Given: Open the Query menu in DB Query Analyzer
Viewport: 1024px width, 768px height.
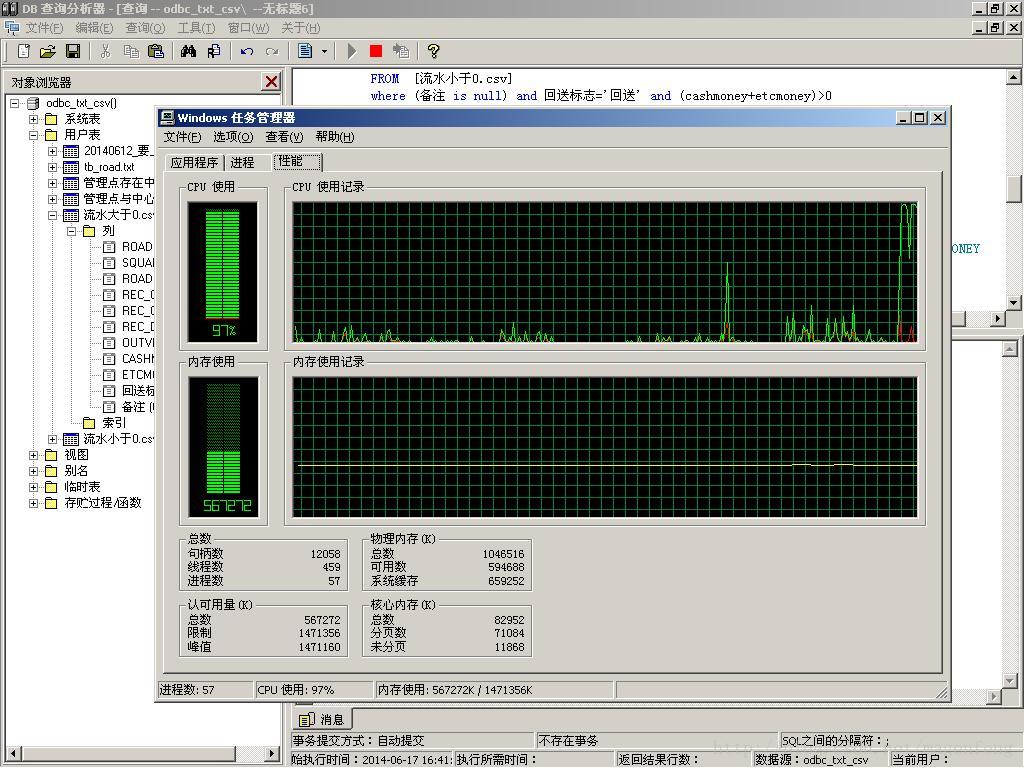Looking at the screenshot, I should [x=145, y=27].
